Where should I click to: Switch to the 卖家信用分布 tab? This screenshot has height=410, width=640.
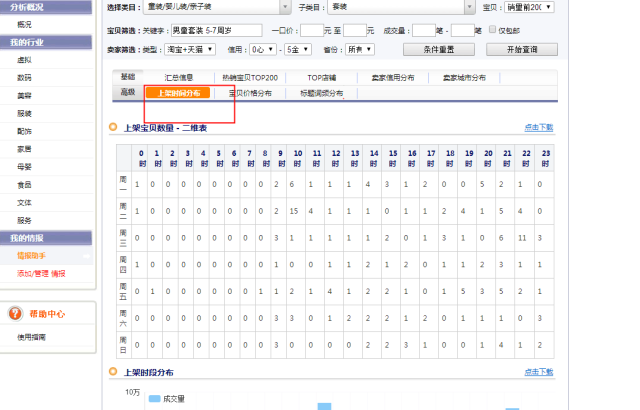coord(393,78)
